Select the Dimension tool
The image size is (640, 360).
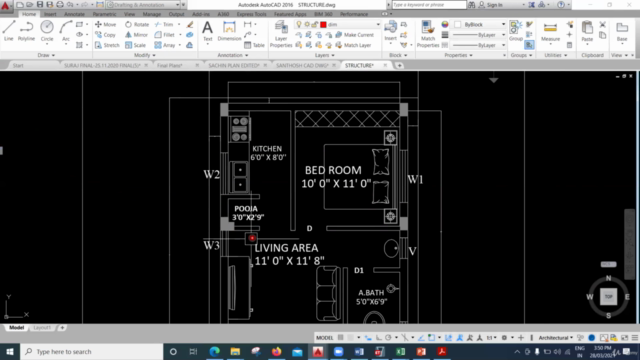pyautogui.click(x=229, y=31)
